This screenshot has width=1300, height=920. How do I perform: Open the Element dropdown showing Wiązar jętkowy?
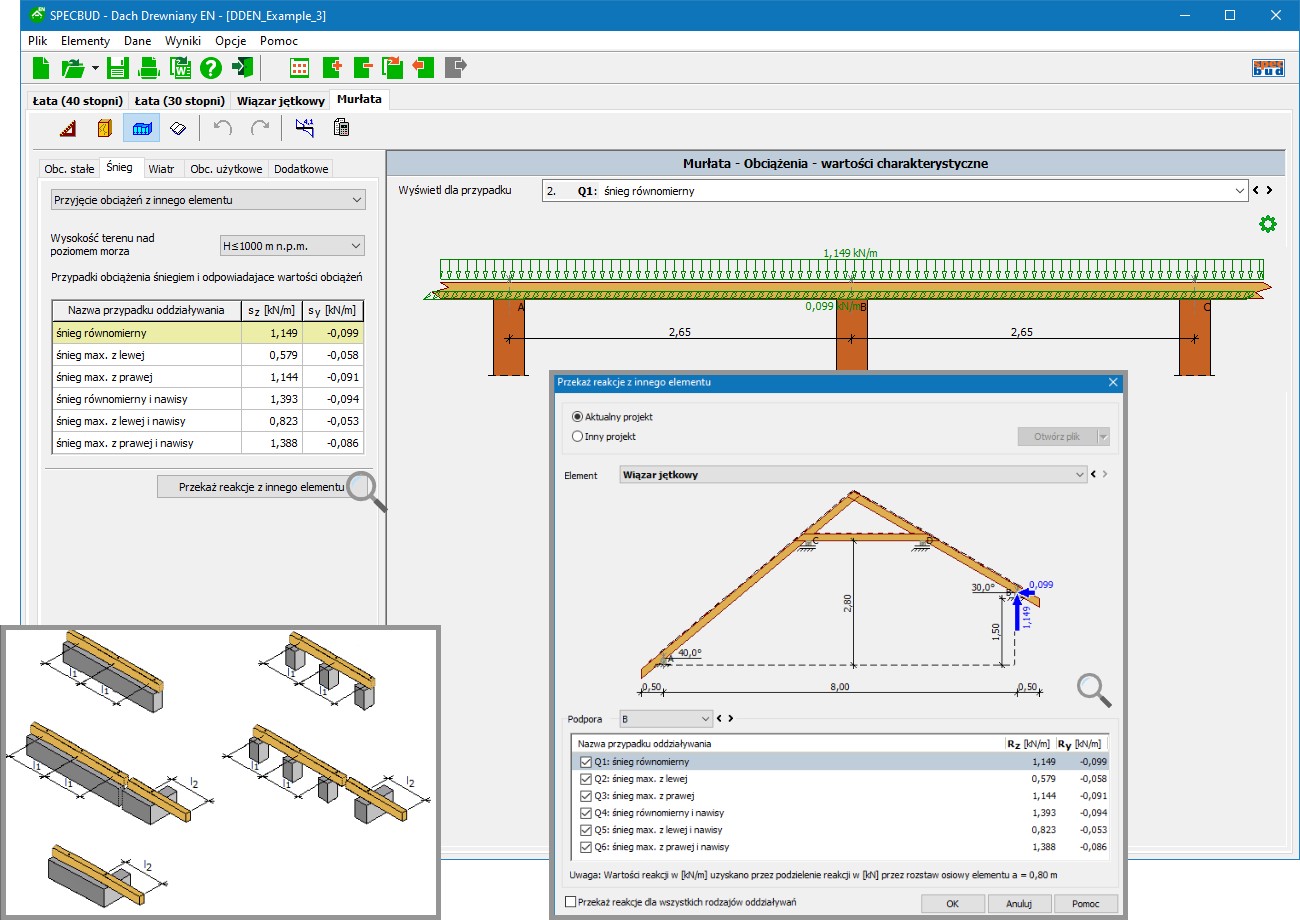pyautogui.click(x=852, y=475)
